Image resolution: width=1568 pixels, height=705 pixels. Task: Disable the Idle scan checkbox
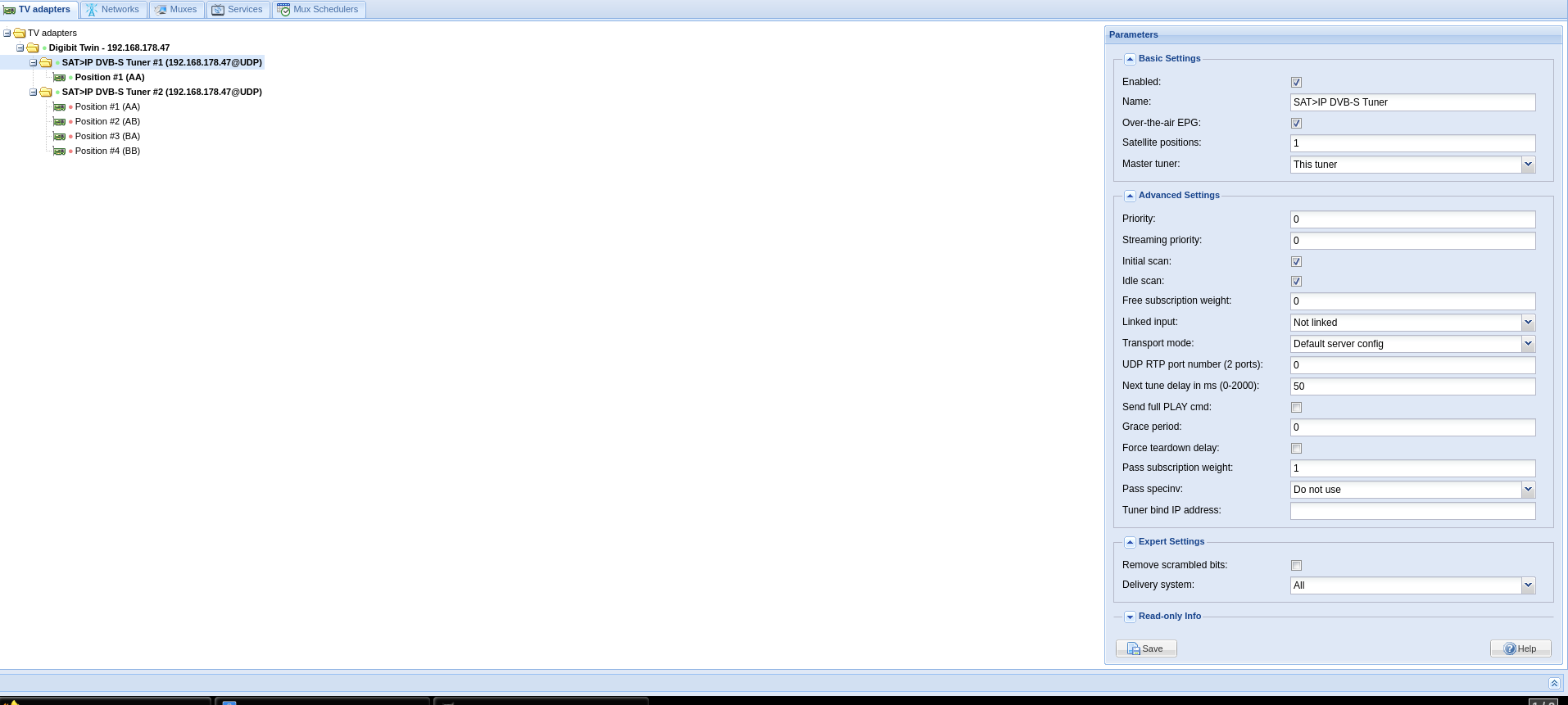(1296, 282)
